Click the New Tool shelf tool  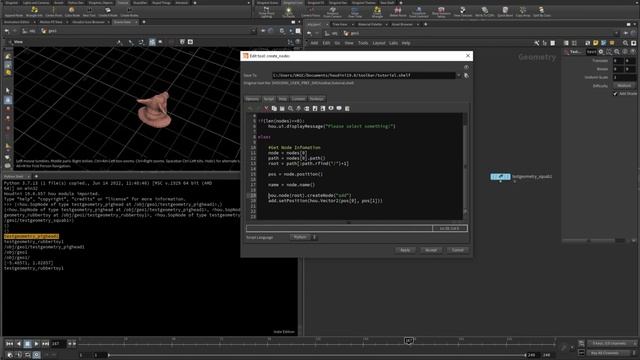coord(89,11)
